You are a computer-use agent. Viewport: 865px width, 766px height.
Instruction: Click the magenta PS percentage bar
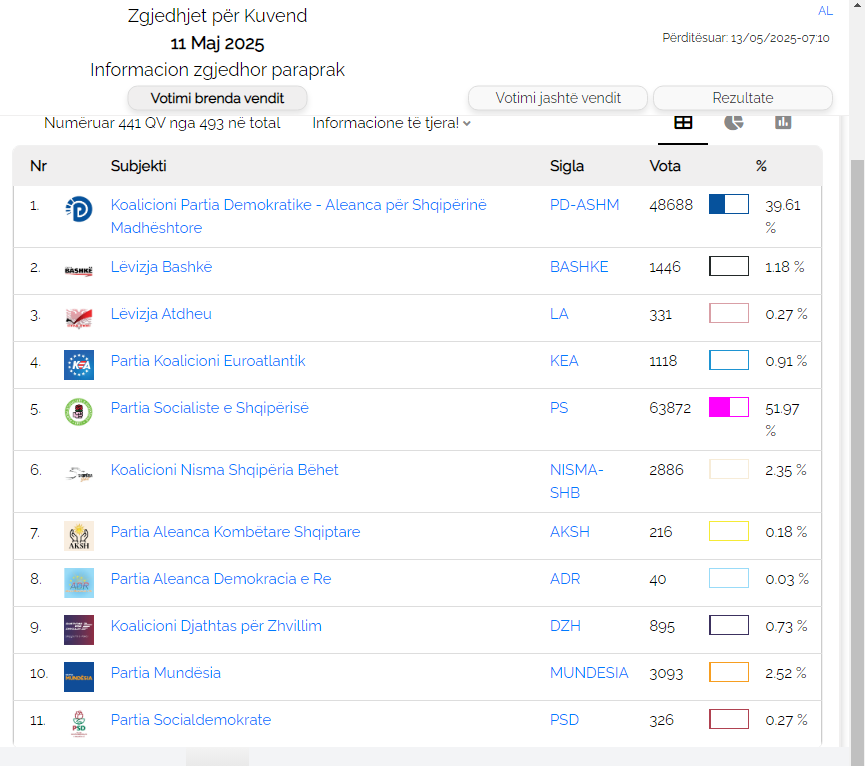728,407
